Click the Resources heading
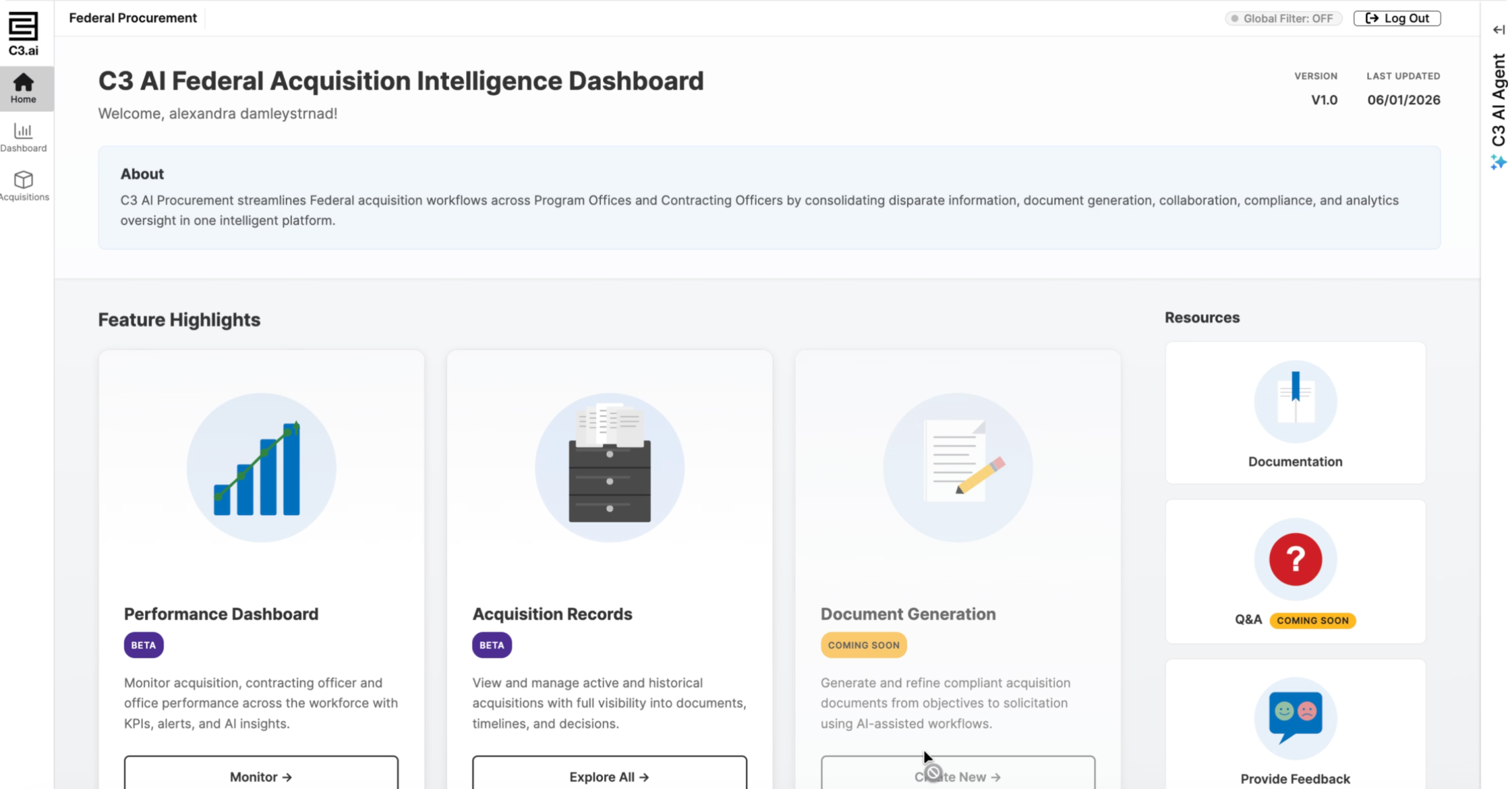The height and width of the screenshot is (789, 1512). 1202,318
